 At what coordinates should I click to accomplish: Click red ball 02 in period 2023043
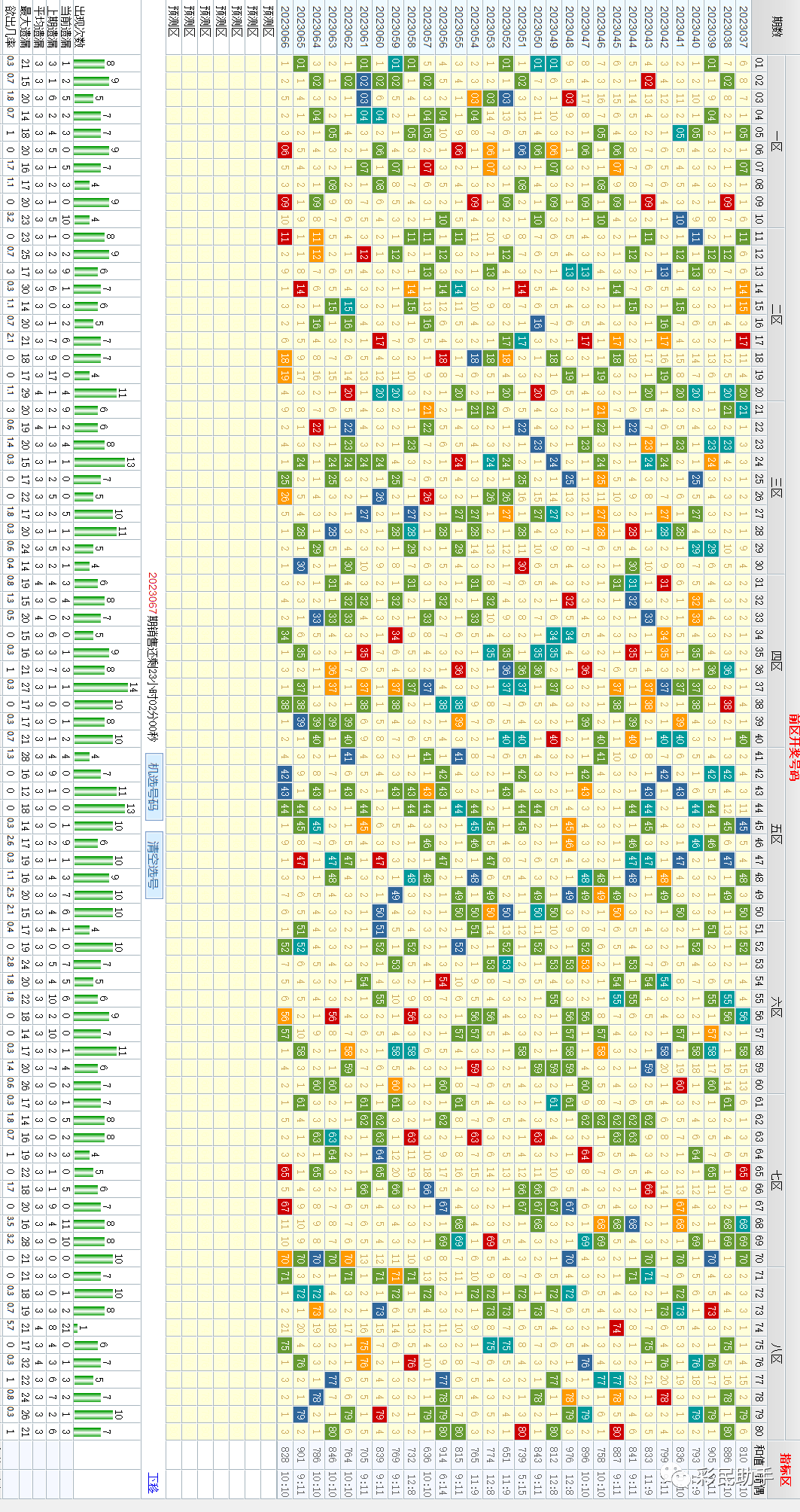click(x=648, y=81)
